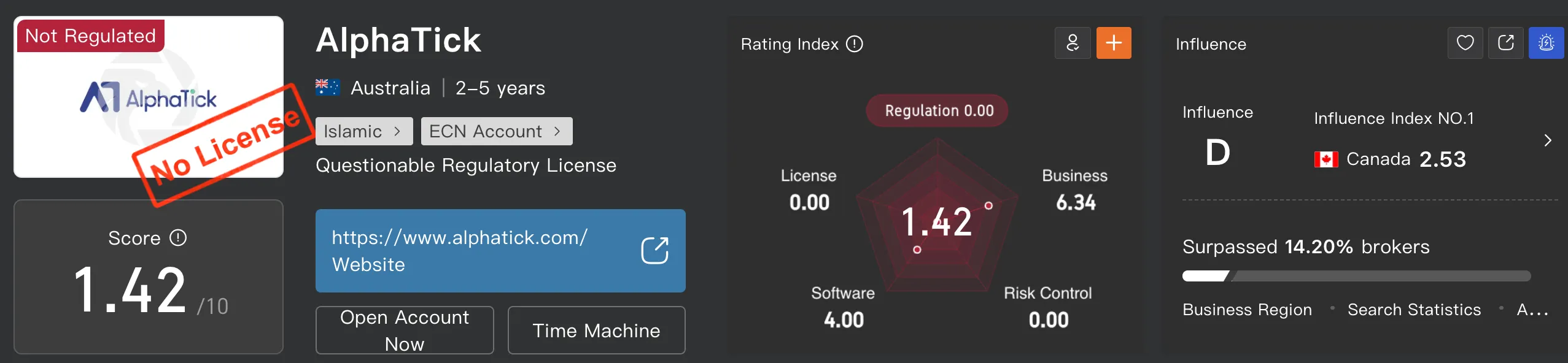Viewport: 1568px width, 363px height.
Task: Click the heart favorite icon
Action: tap(1465, 43)
